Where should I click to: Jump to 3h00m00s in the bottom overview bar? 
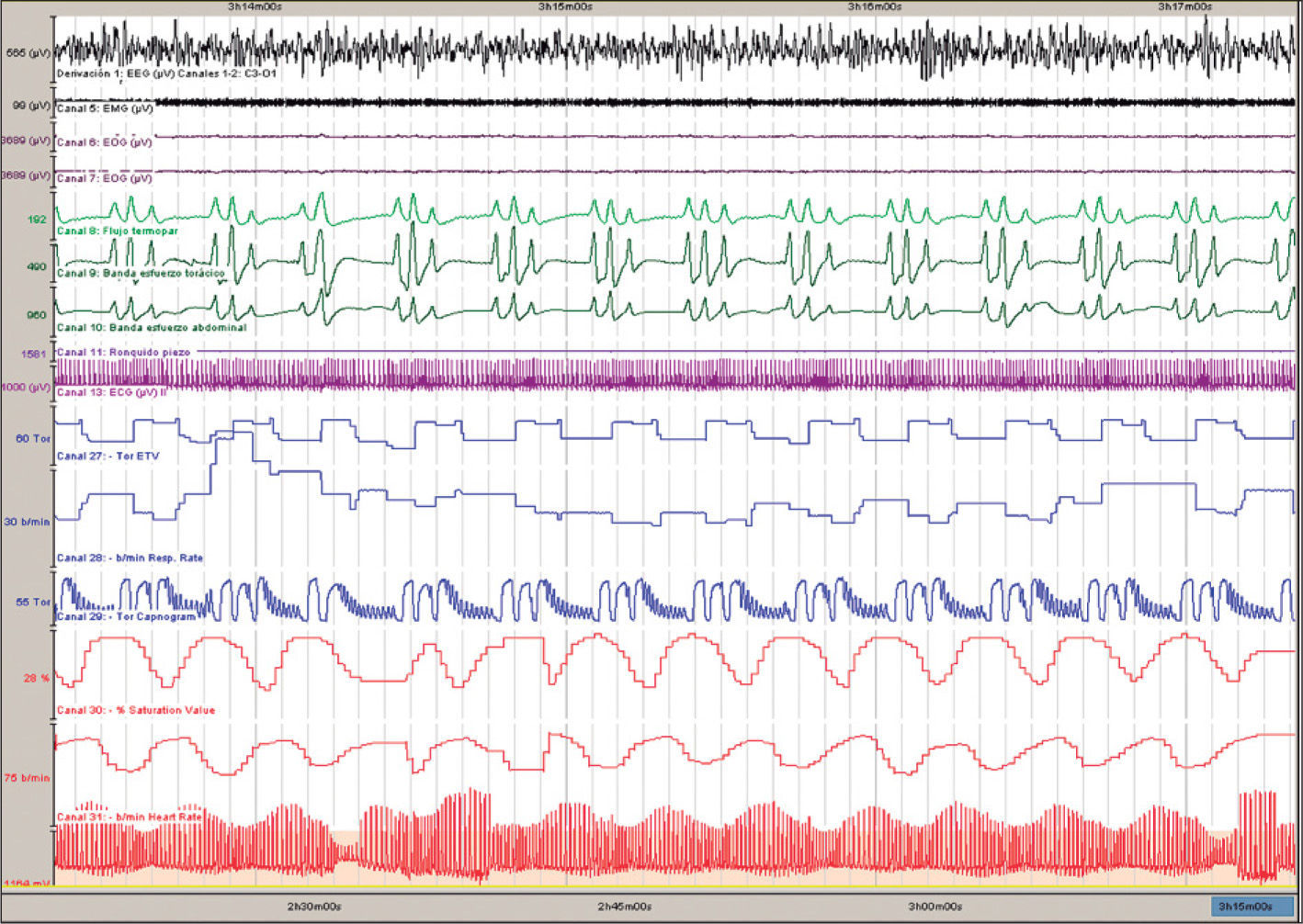coord(935,907)
